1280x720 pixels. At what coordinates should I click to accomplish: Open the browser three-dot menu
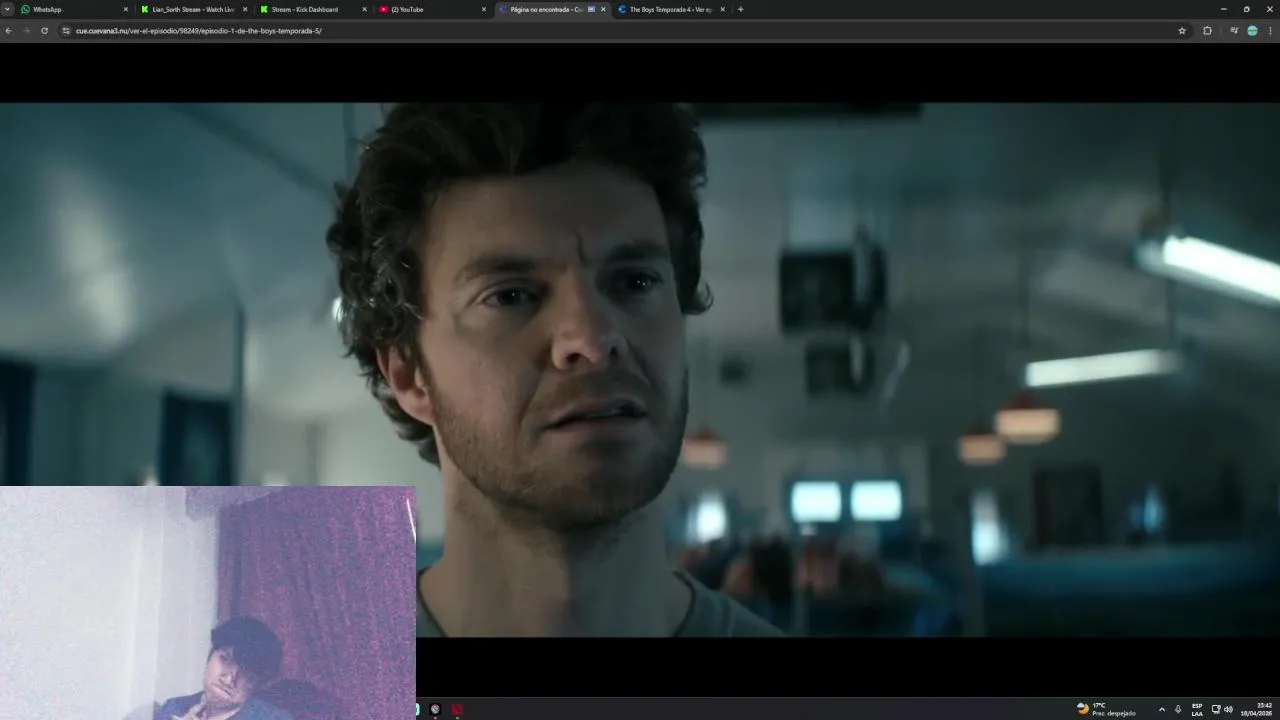pyautogui.click(x=1270, y=31)
